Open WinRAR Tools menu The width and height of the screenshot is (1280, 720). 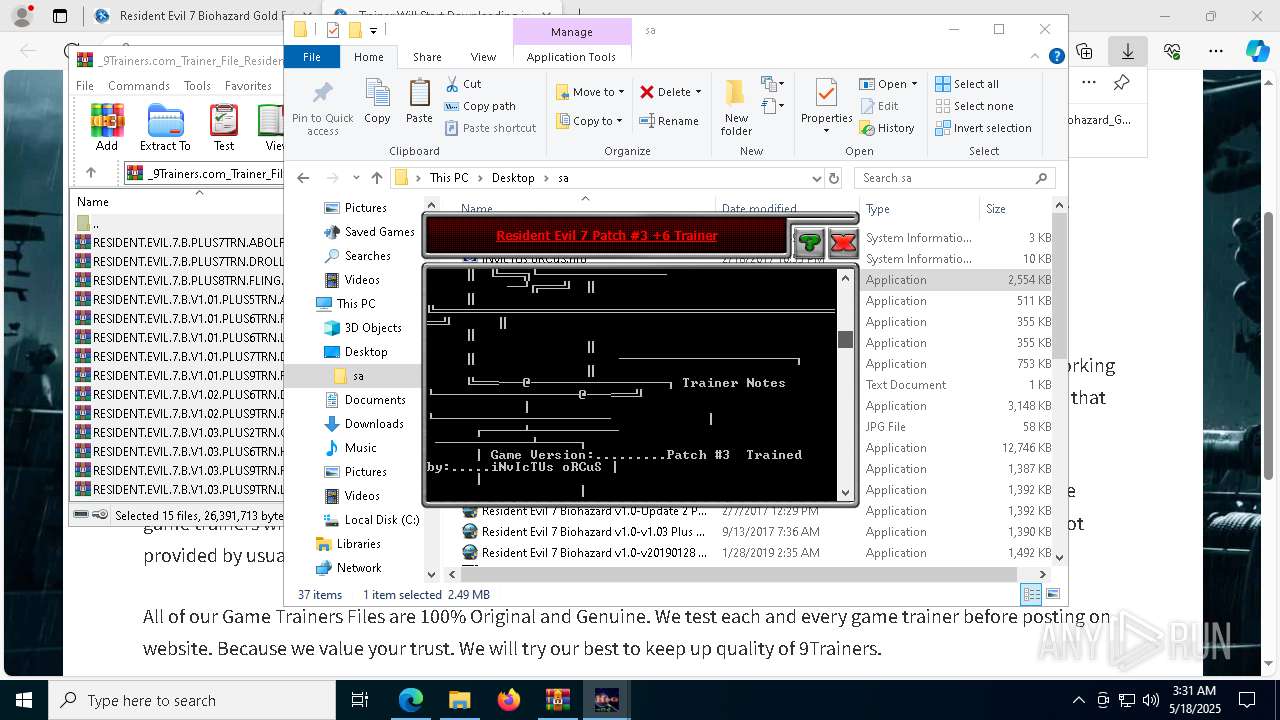[x=197, y=86]
